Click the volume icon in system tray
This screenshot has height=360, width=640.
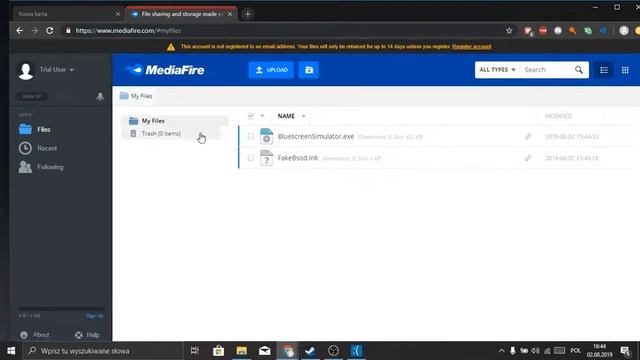tap(536, 351)
